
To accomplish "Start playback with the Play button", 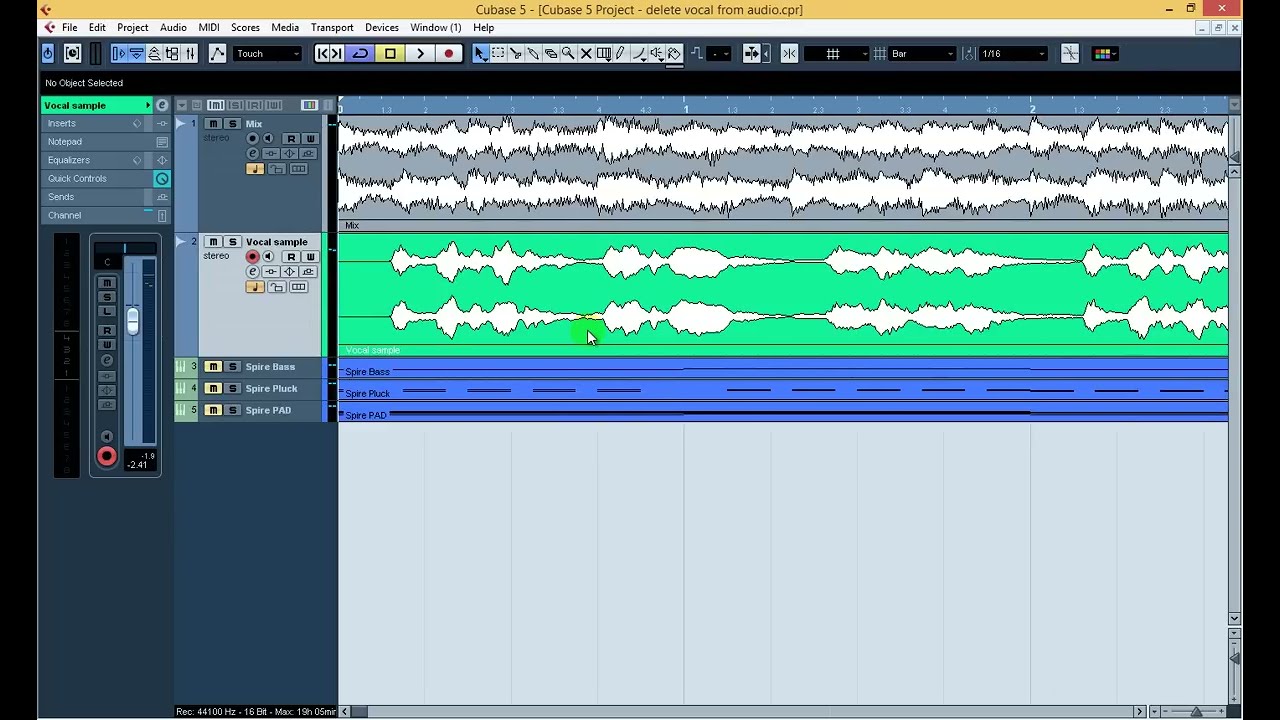I will click(x=420, y=53).
